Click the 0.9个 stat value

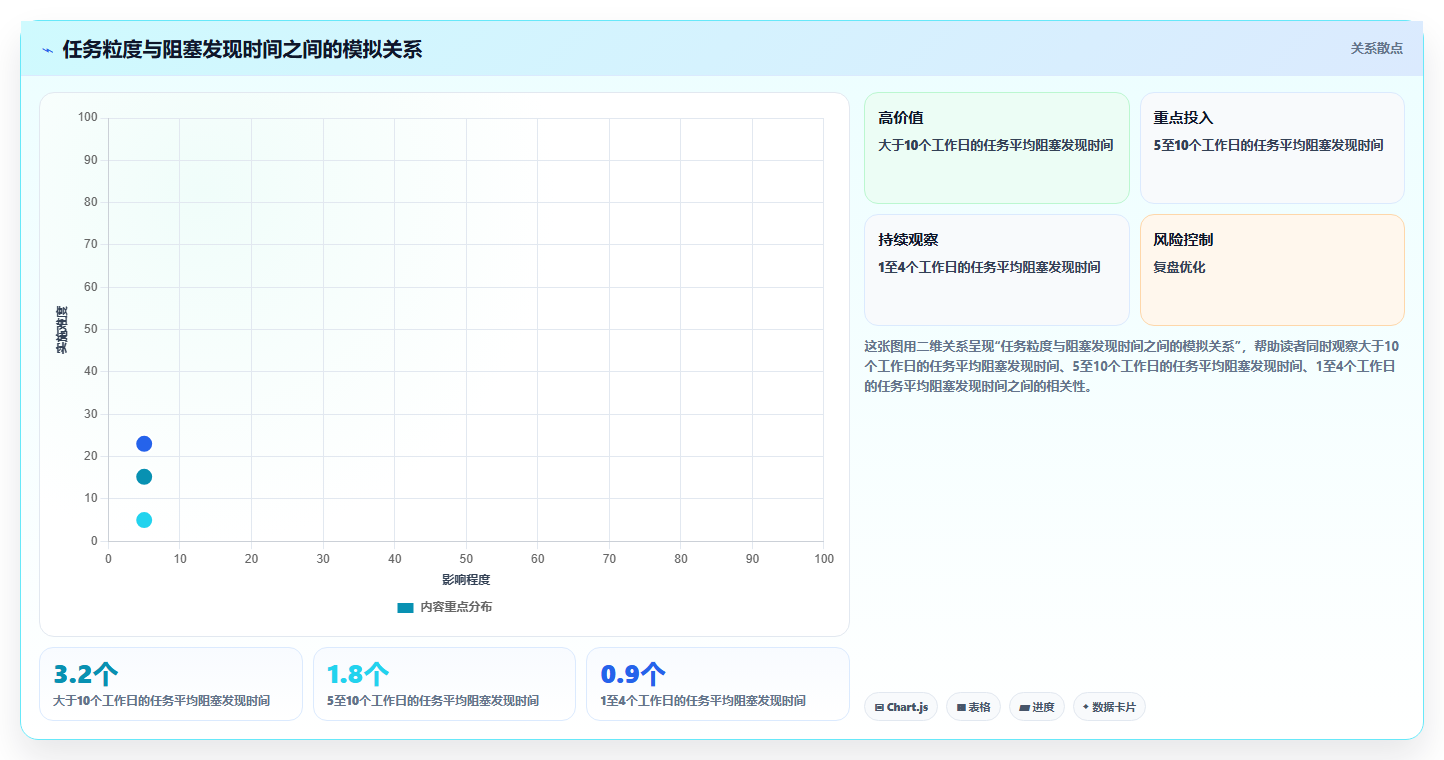pos(633,674)
